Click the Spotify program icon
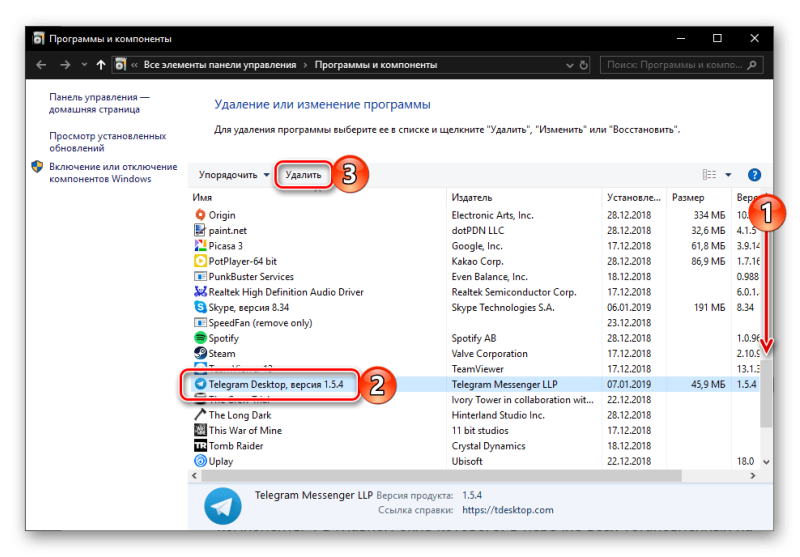The image size is (800, 557). pyautogui.click(x=200, y=338)
